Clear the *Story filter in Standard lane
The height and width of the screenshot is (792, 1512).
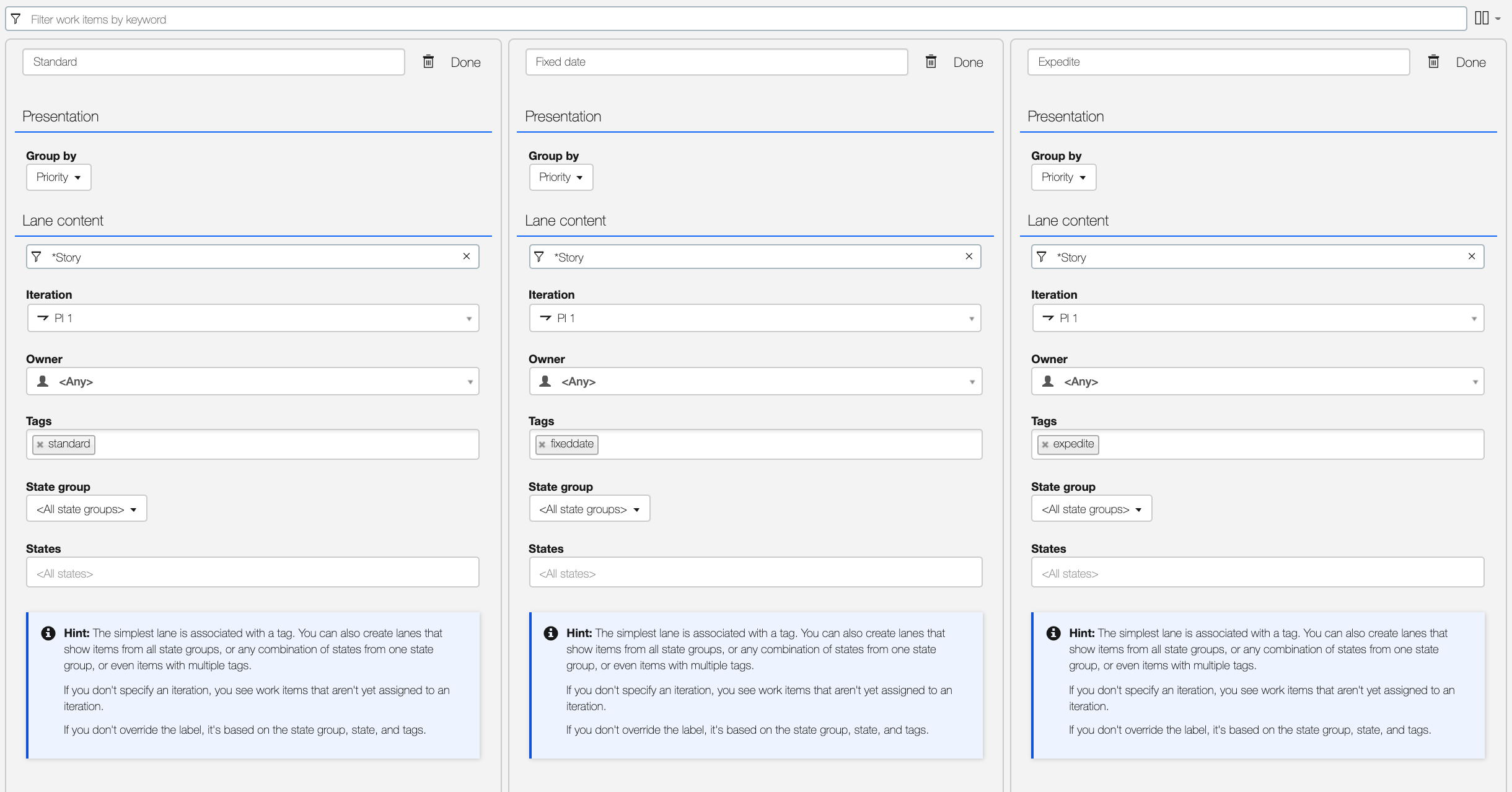click(x=467, y=257)
